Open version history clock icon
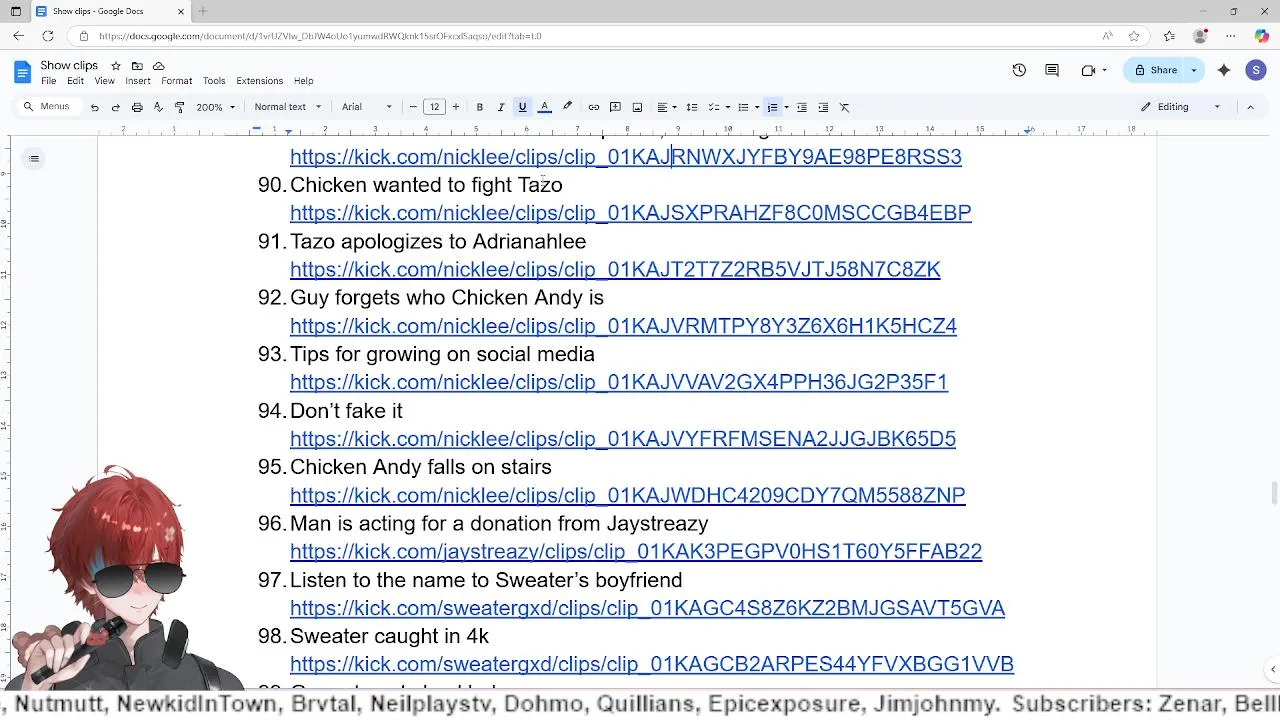 [1019, 70]
